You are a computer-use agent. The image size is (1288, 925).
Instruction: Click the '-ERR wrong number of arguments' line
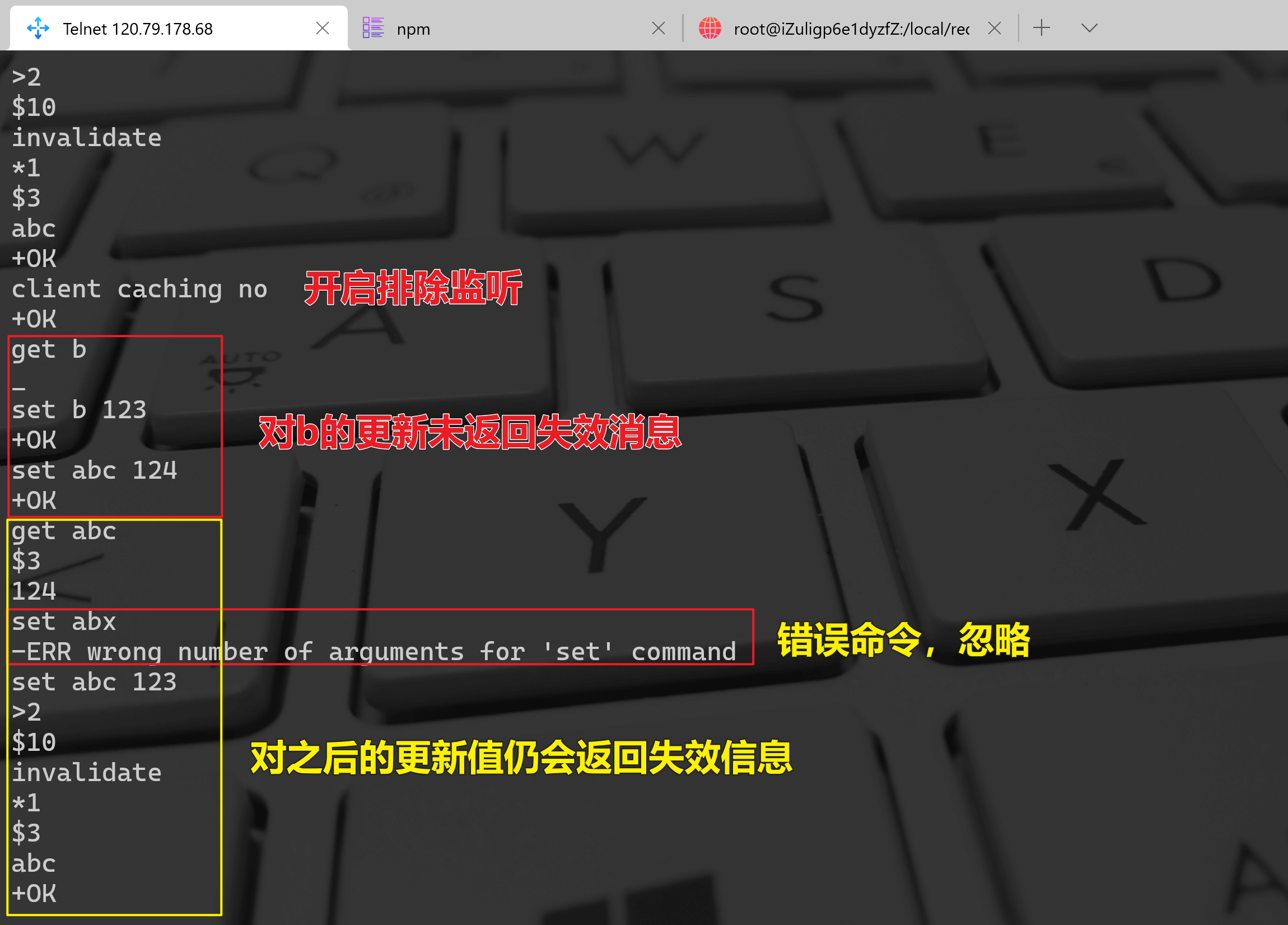tap(374, 652)
